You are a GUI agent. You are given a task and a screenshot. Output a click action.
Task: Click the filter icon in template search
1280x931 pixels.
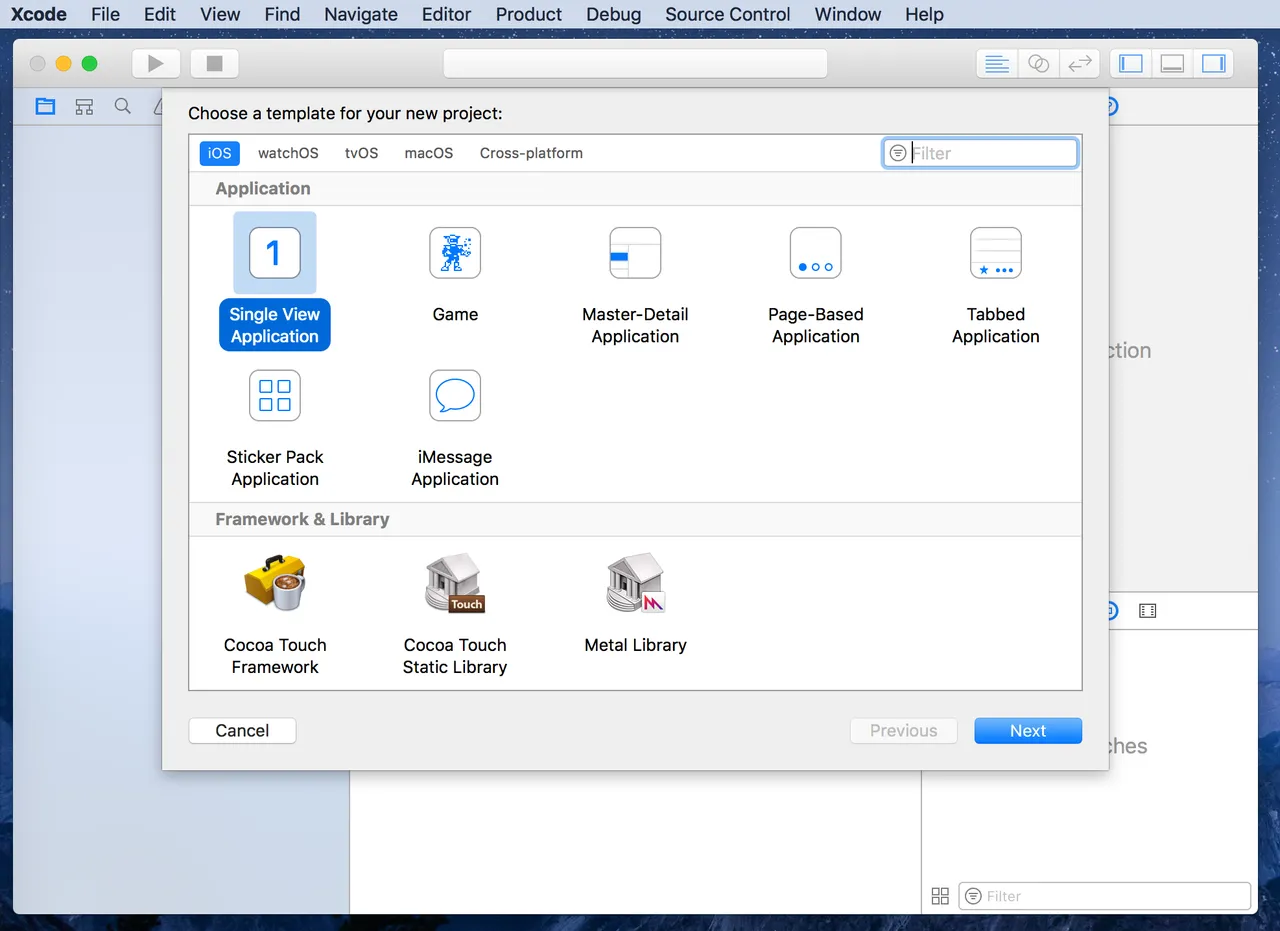(x=898, y=153)
